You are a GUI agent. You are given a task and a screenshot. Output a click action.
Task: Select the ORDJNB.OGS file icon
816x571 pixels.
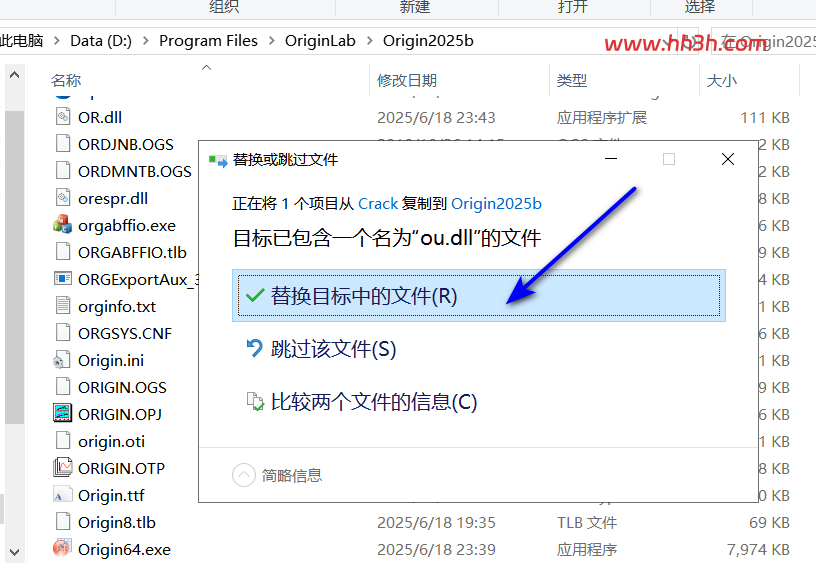(62, 144)
